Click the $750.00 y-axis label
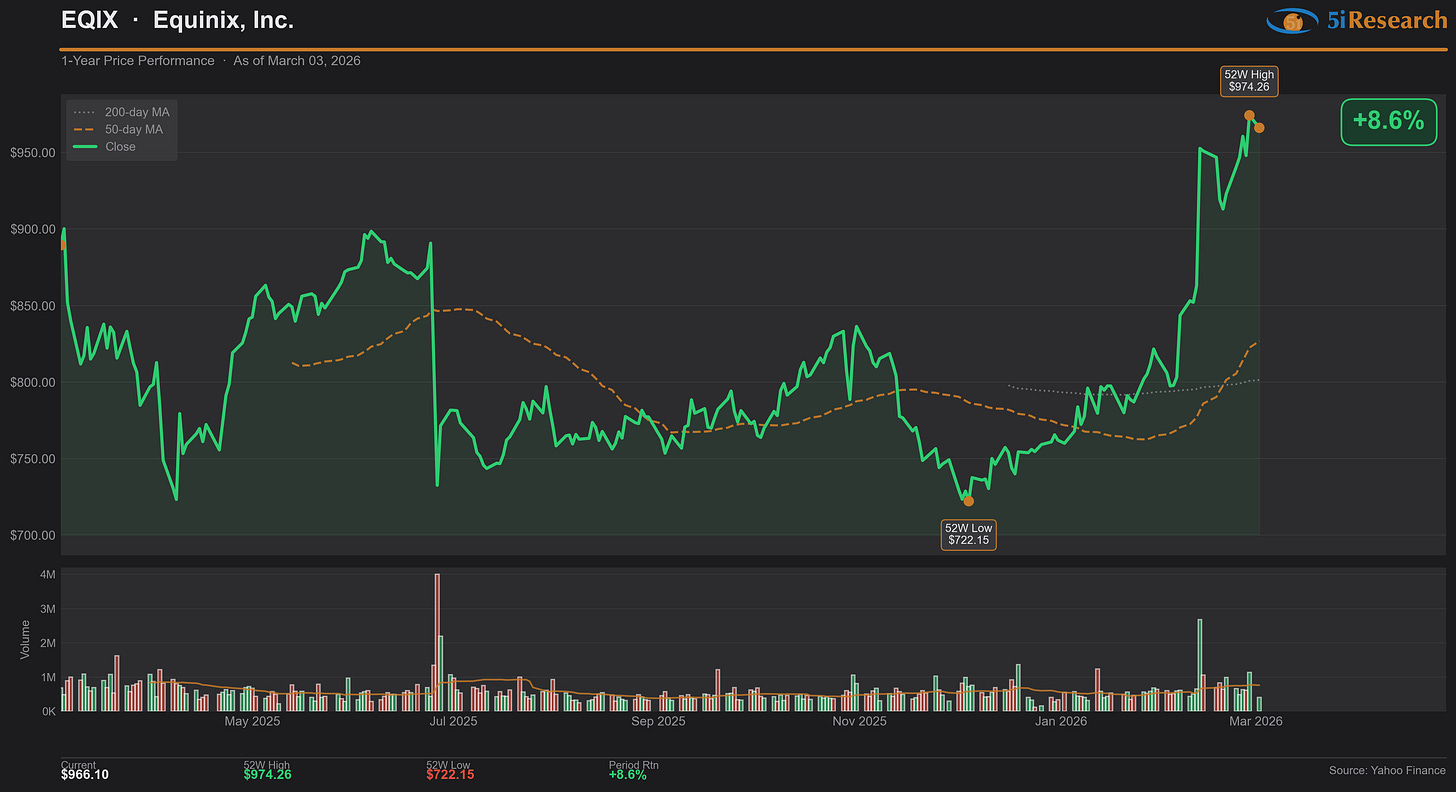 click(x=32, y=459)
